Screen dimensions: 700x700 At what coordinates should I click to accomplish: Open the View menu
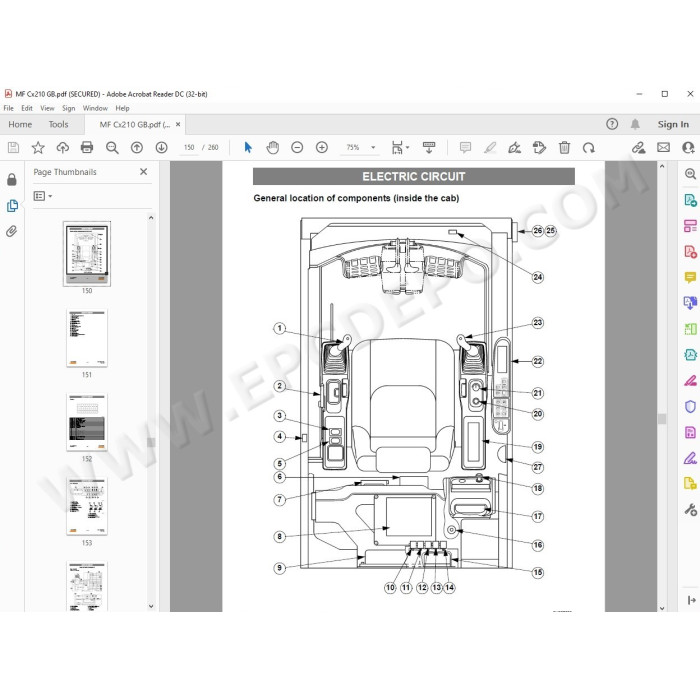tap(47, 108)
